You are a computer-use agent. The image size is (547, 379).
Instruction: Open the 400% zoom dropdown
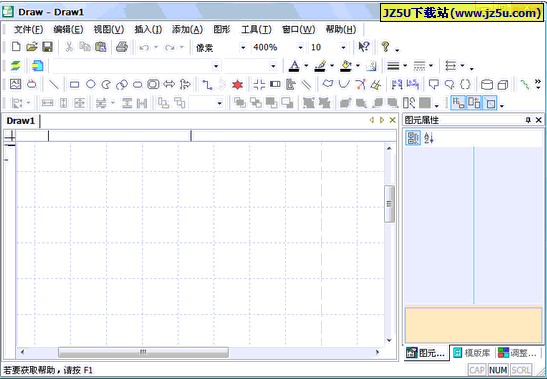tap(300, 47)
